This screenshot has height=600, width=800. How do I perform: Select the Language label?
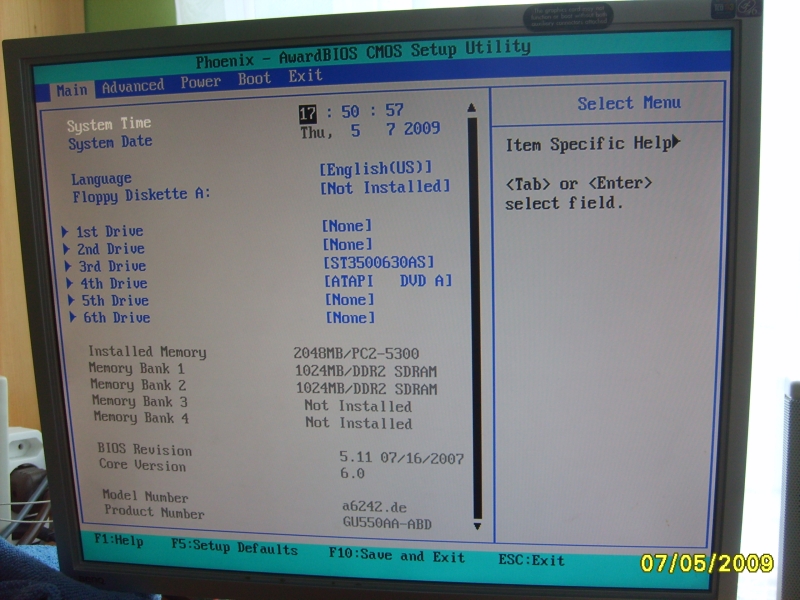pos(102,179)
